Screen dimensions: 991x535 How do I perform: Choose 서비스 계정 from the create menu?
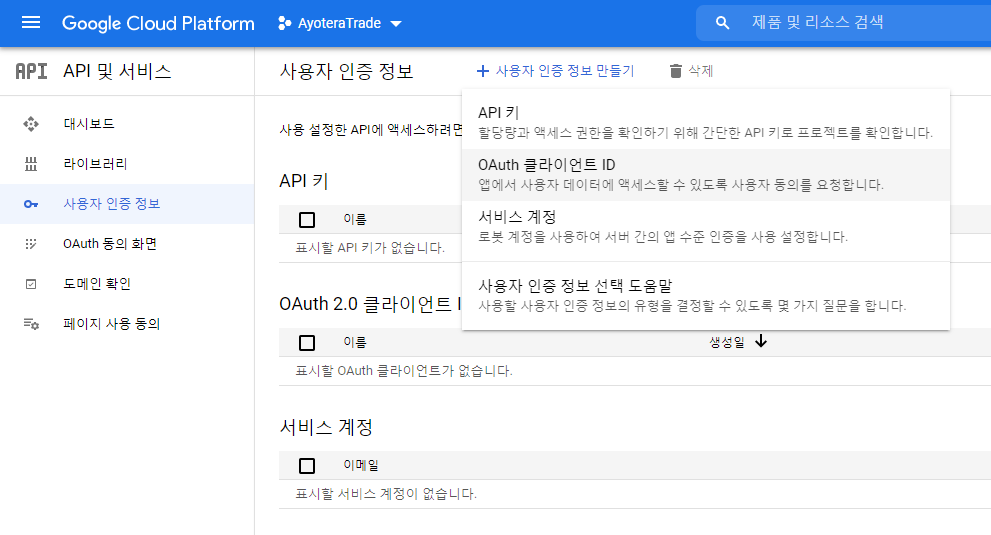point(706,227)
